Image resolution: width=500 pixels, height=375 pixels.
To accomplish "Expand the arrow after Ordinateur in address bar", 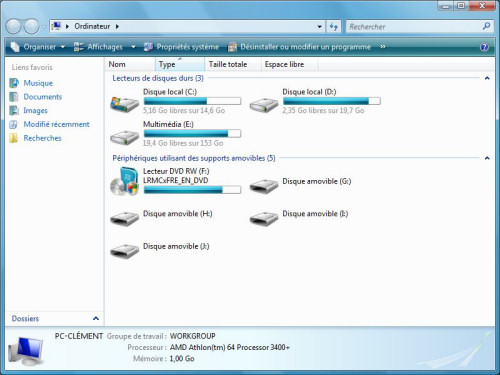I will [117, 26].
